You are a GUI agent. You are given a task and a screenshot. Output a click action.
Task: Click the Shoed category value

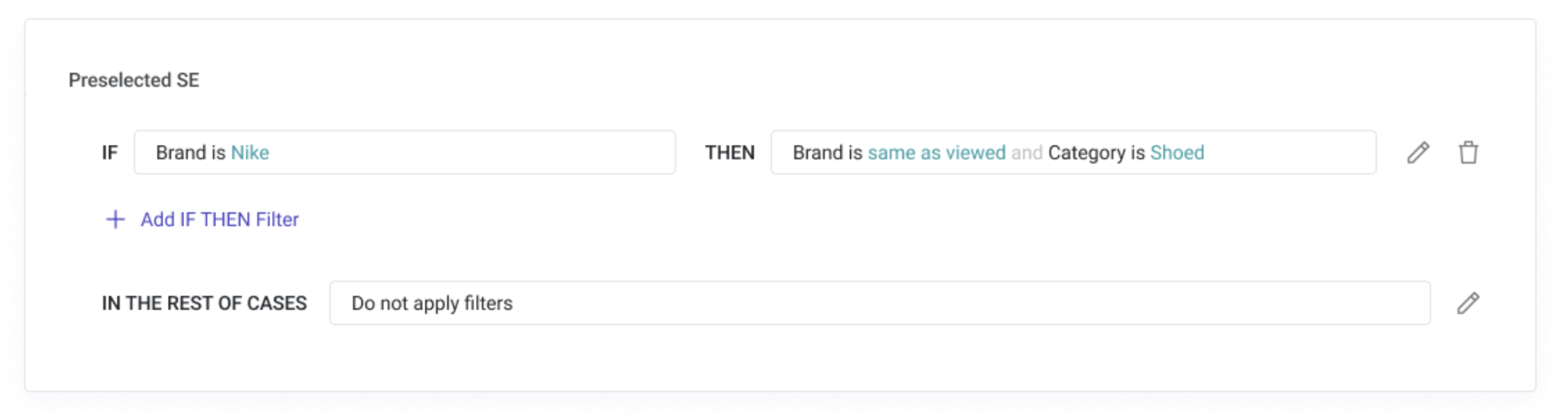tap(1177, 152)
